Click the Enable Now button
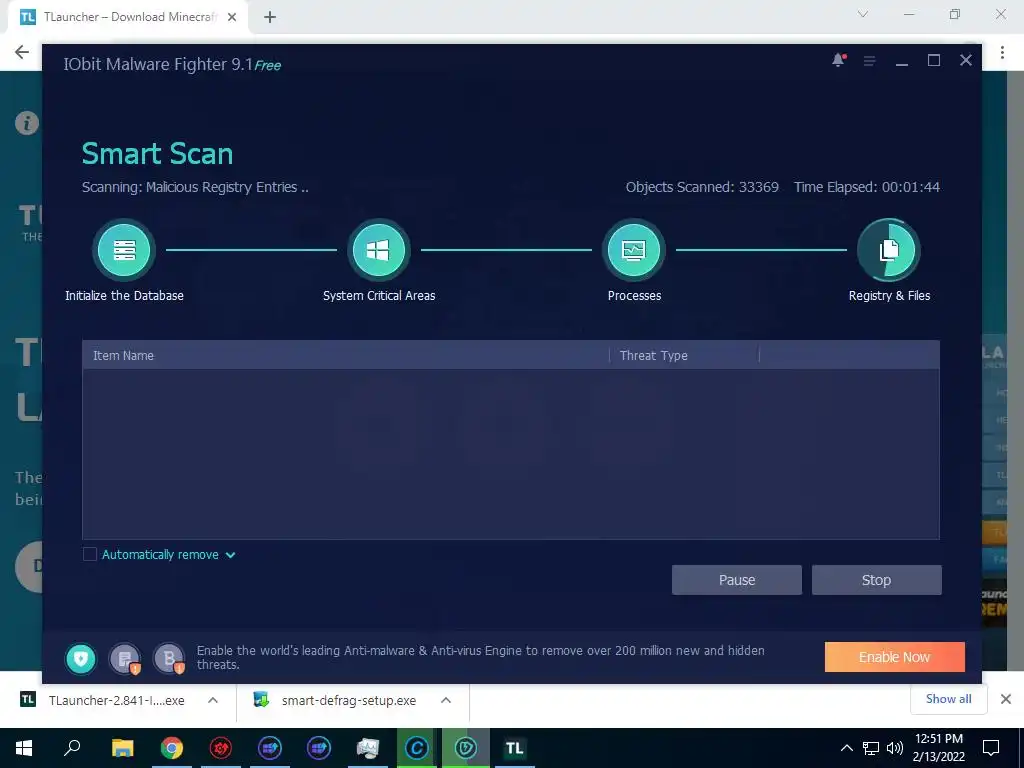Viewport: 1024px width, 768px height. point(895,657)
